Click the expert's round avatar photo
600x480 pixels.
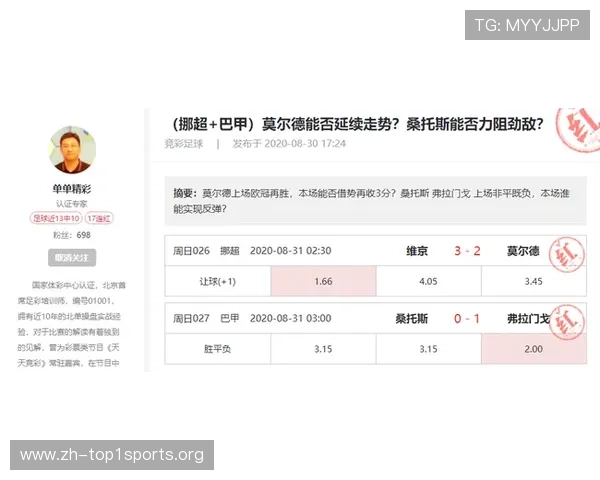72,150
